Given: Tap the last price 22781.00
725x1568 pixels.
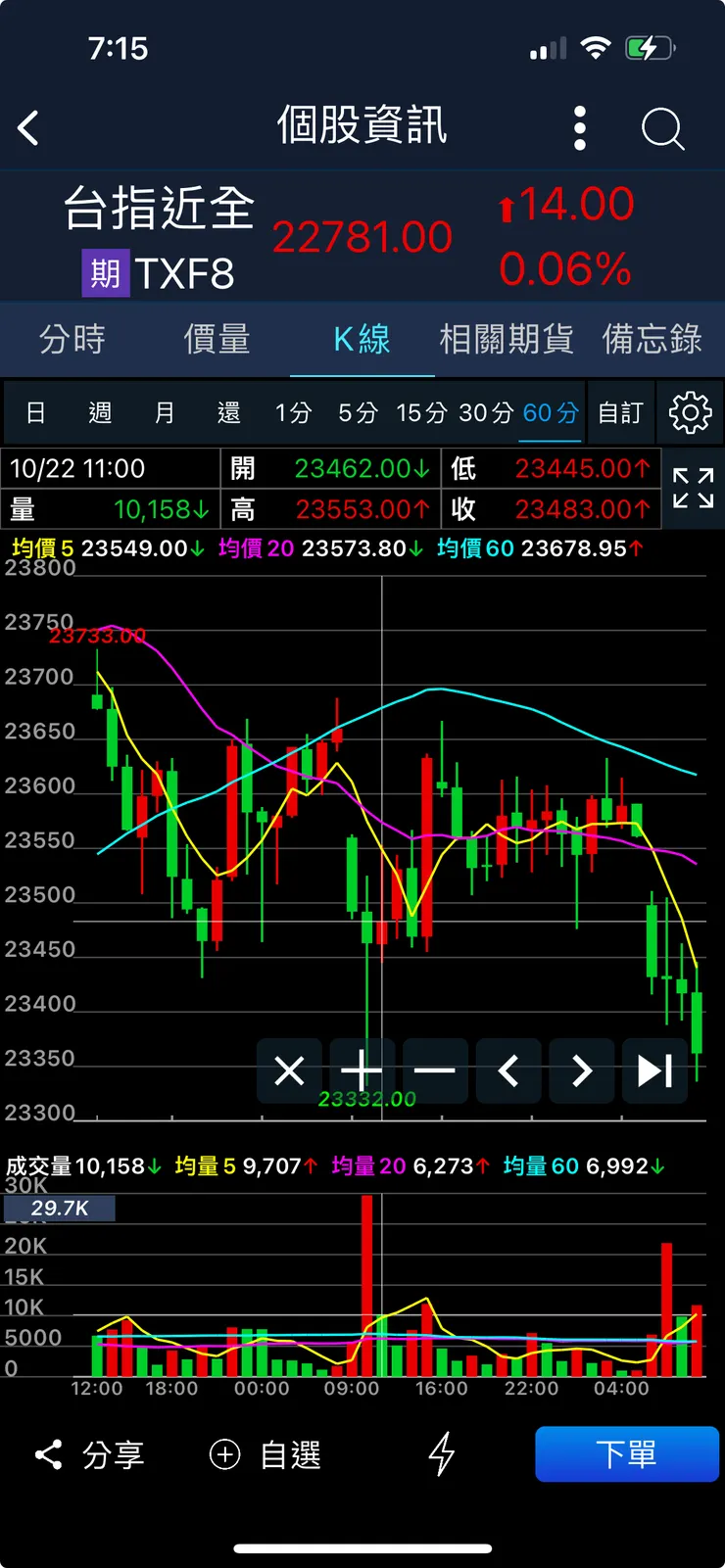Looking at the screenshot, I should point(362,237).
